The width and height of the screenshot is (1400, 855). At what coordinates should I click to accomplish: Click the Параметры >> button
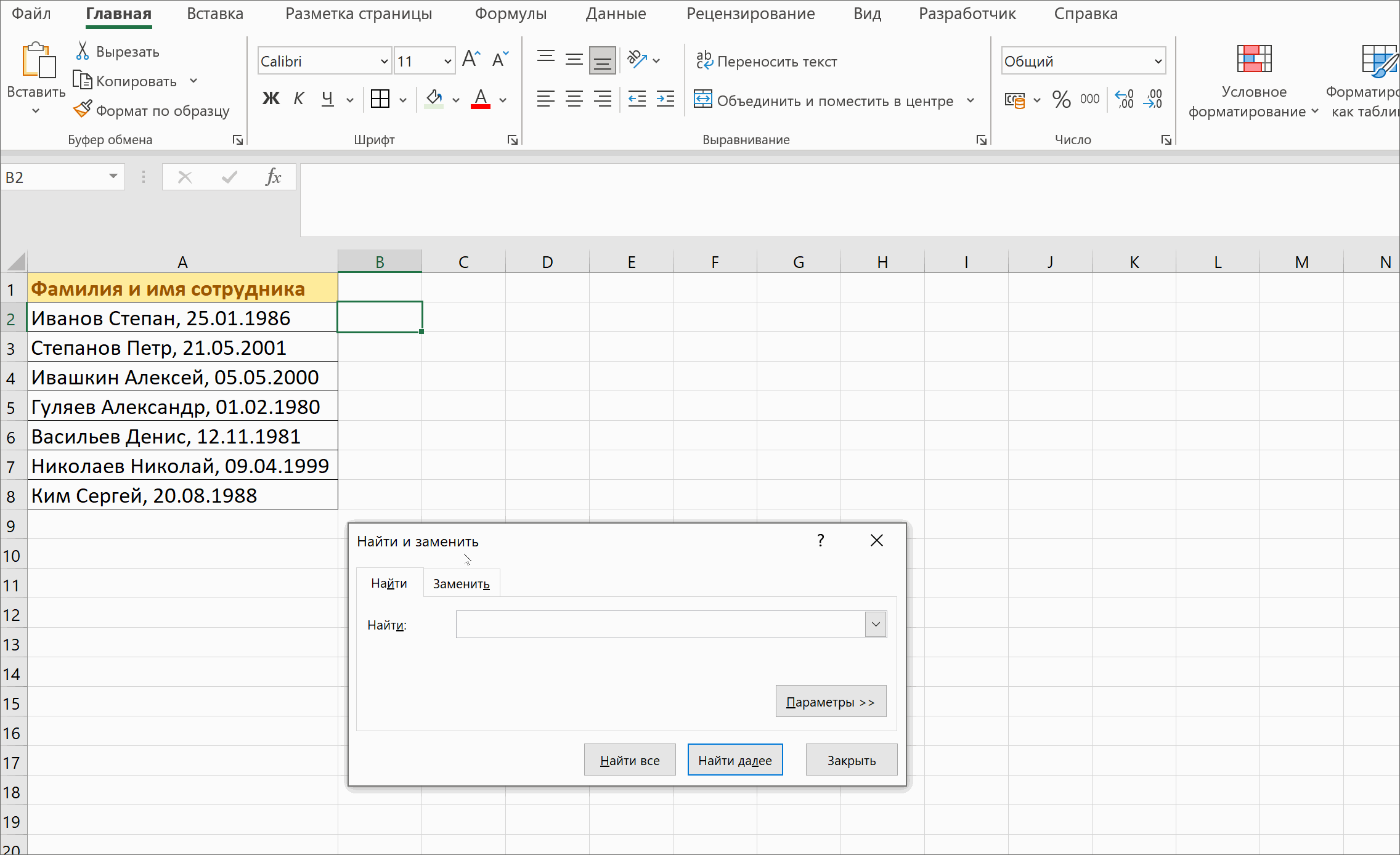831,702
